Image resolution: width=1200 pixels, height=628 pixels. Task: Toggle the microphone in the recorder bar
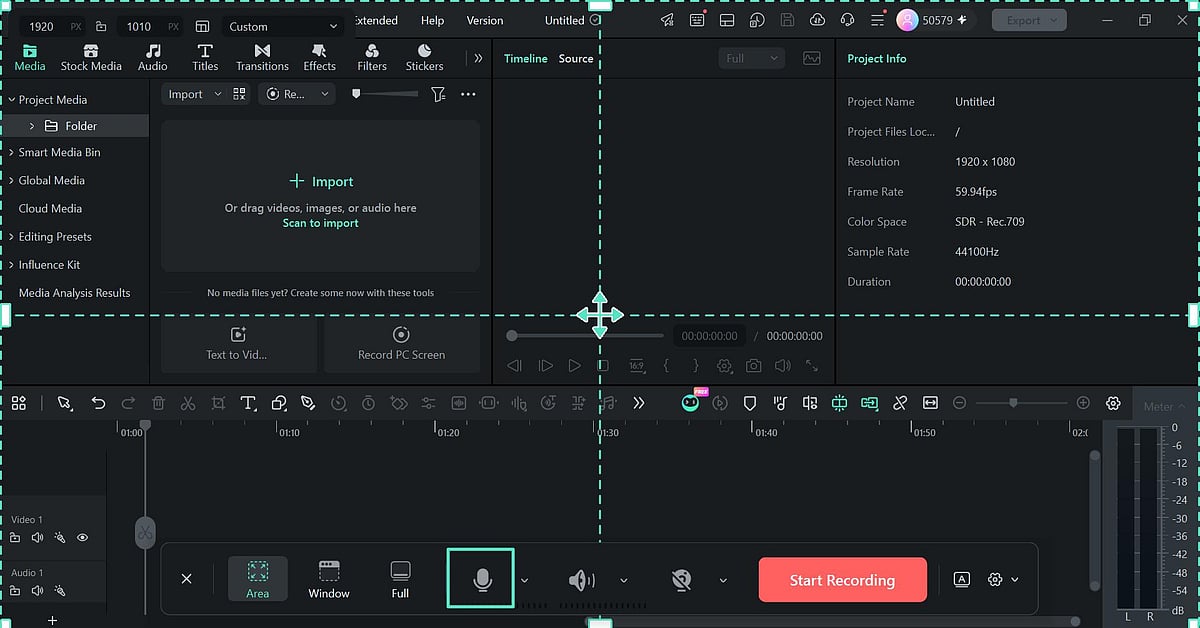(x=482, y=579)
